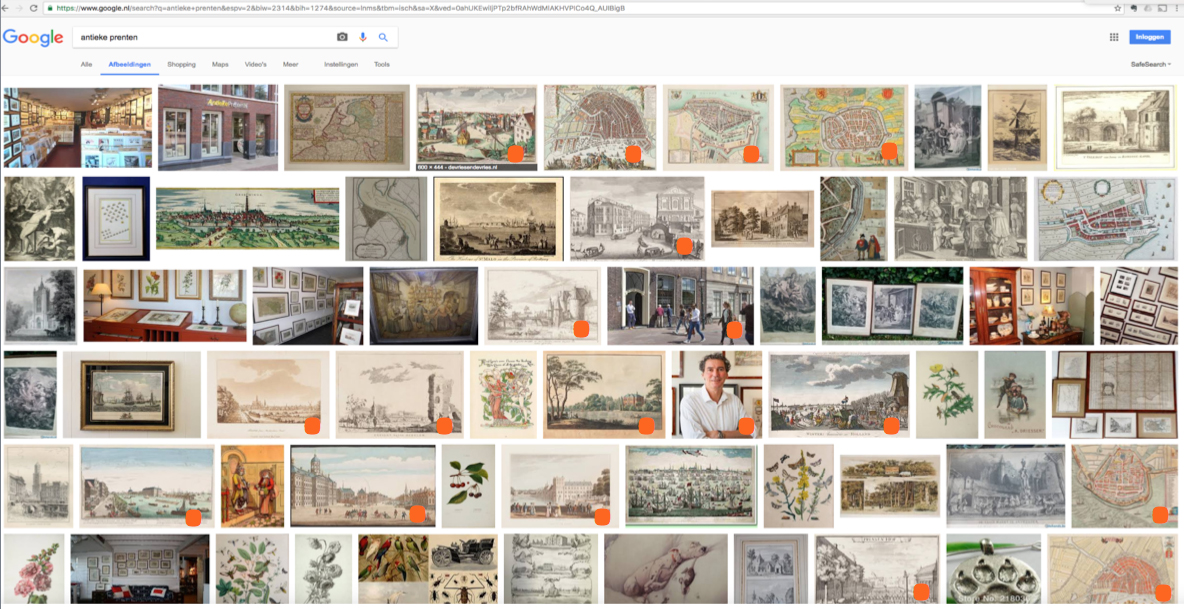
Task: Click the browser address bar URL
Action: [340, 8]
